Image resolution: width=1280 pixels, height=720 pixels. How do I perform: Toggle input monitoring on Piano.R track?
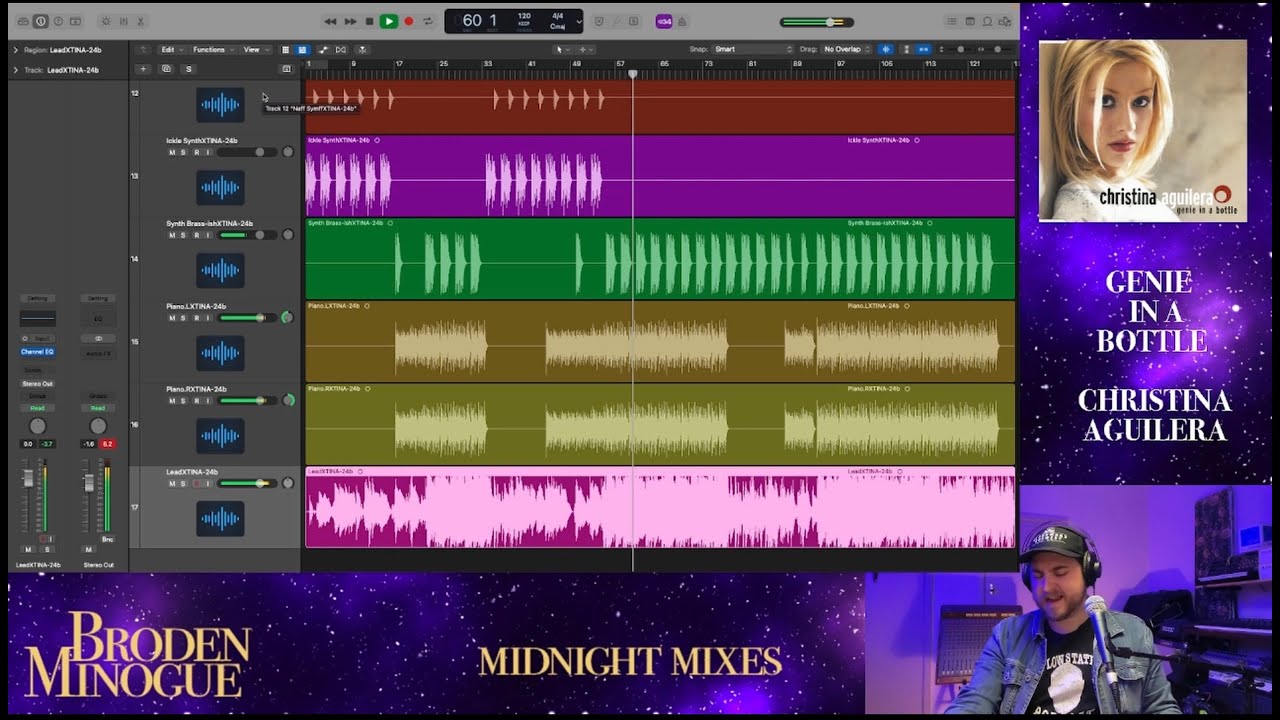click(x=208, y=401)
